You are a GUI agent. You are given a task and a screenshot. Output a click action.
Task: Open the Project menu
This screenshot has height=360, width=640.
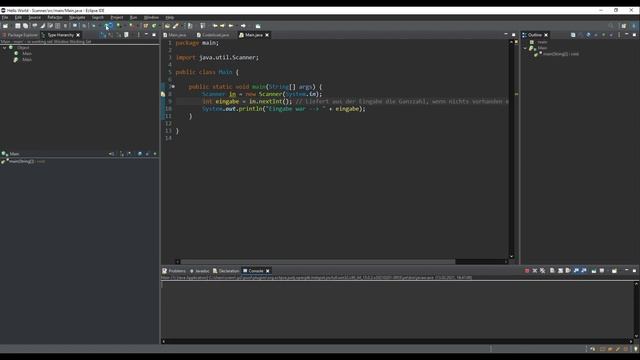tap(117, 18)
